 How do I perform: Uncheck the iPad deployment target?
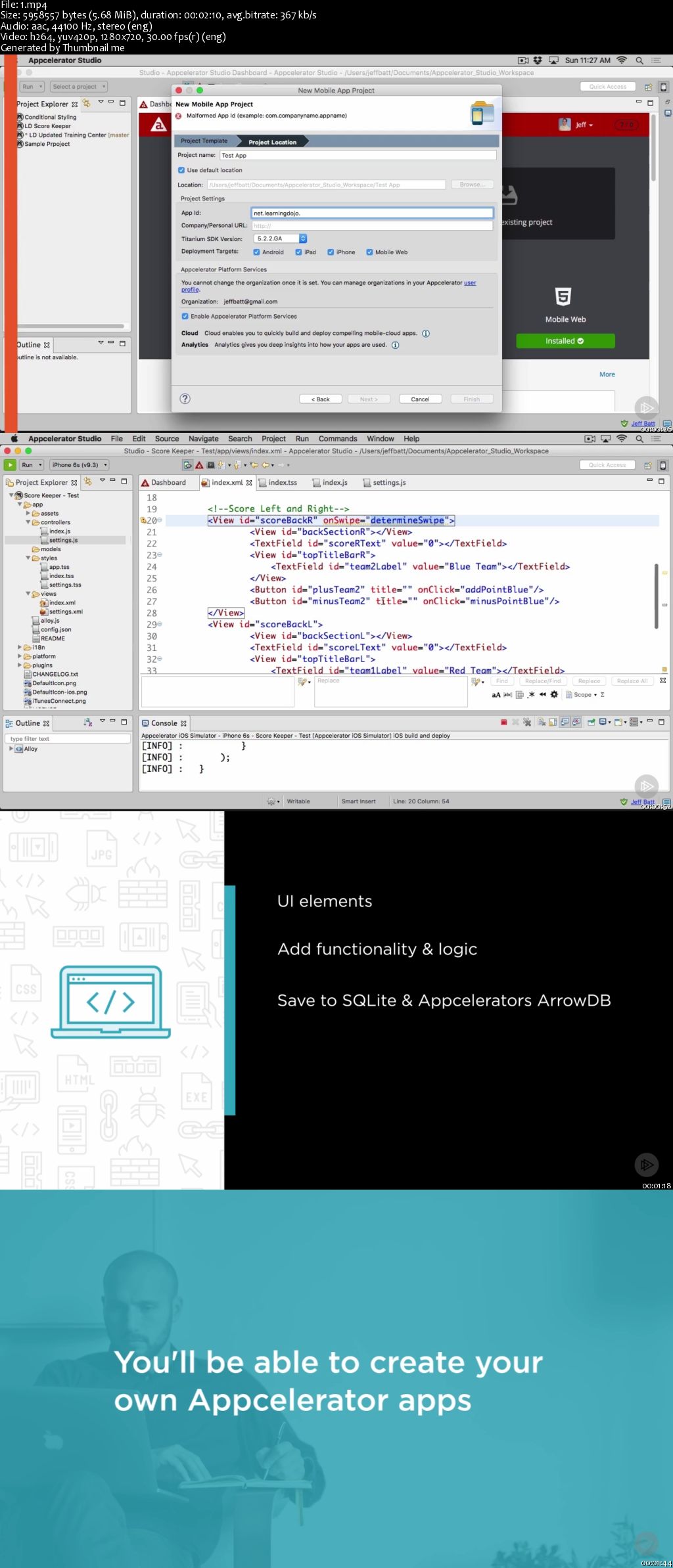tap(298, 252)
